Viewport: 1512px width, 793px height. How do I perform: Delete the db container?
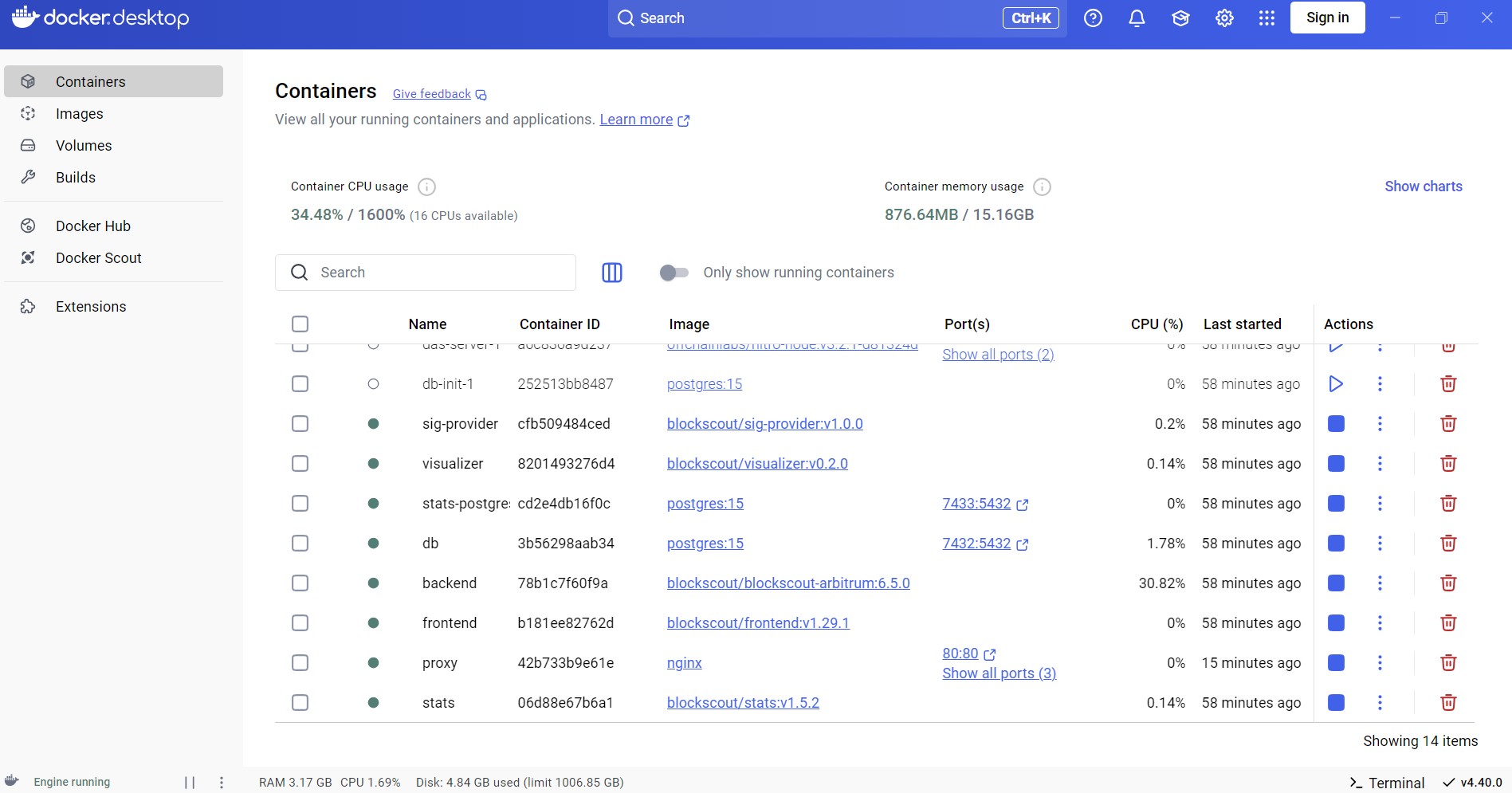[1448, 544]
